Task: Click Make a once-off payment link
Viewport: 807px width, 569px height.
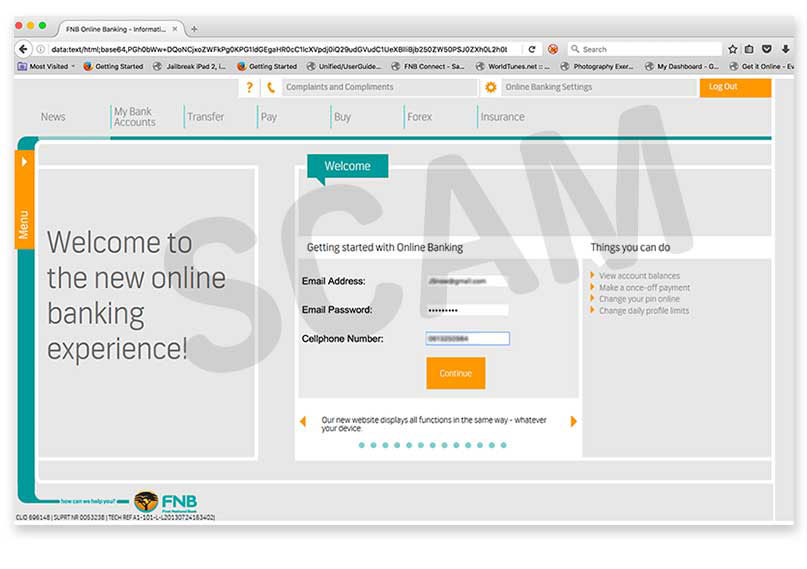Action: tap(644, 288)
